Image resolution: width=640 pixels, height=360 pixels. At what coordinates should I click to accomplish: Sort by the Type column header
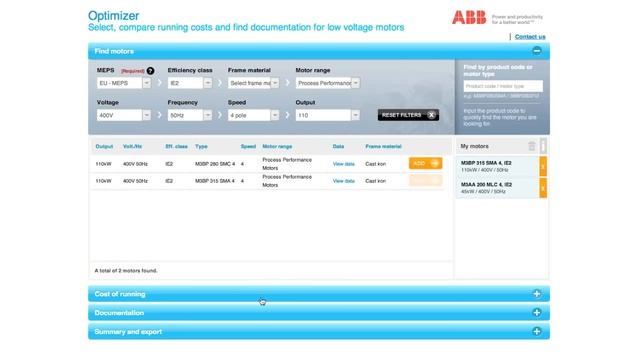click(201, 146)
